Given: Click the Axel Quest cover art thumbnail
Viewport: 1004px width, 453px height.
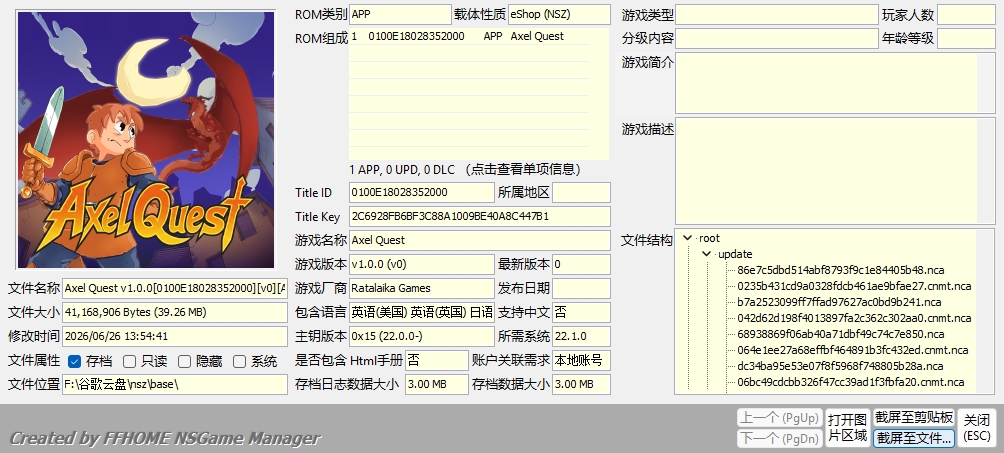Looking at the screenshot, I should coord(146,140).
